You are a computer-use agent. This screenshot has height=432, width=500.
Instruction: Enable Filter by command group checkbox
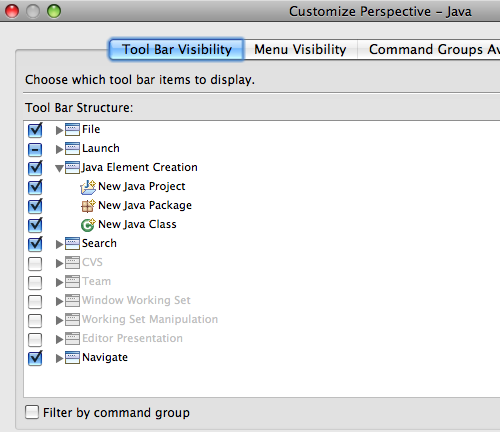32,412
